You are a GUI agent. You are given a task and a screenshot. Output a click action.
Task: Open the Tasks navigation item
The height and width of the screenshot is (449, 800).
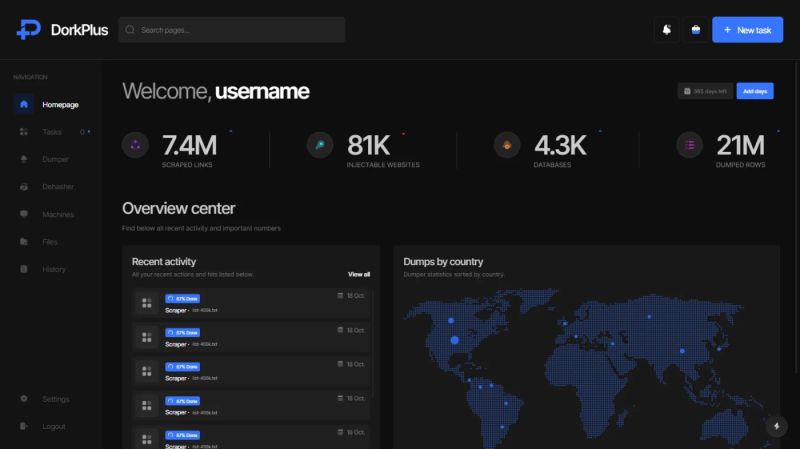(51, 132)
